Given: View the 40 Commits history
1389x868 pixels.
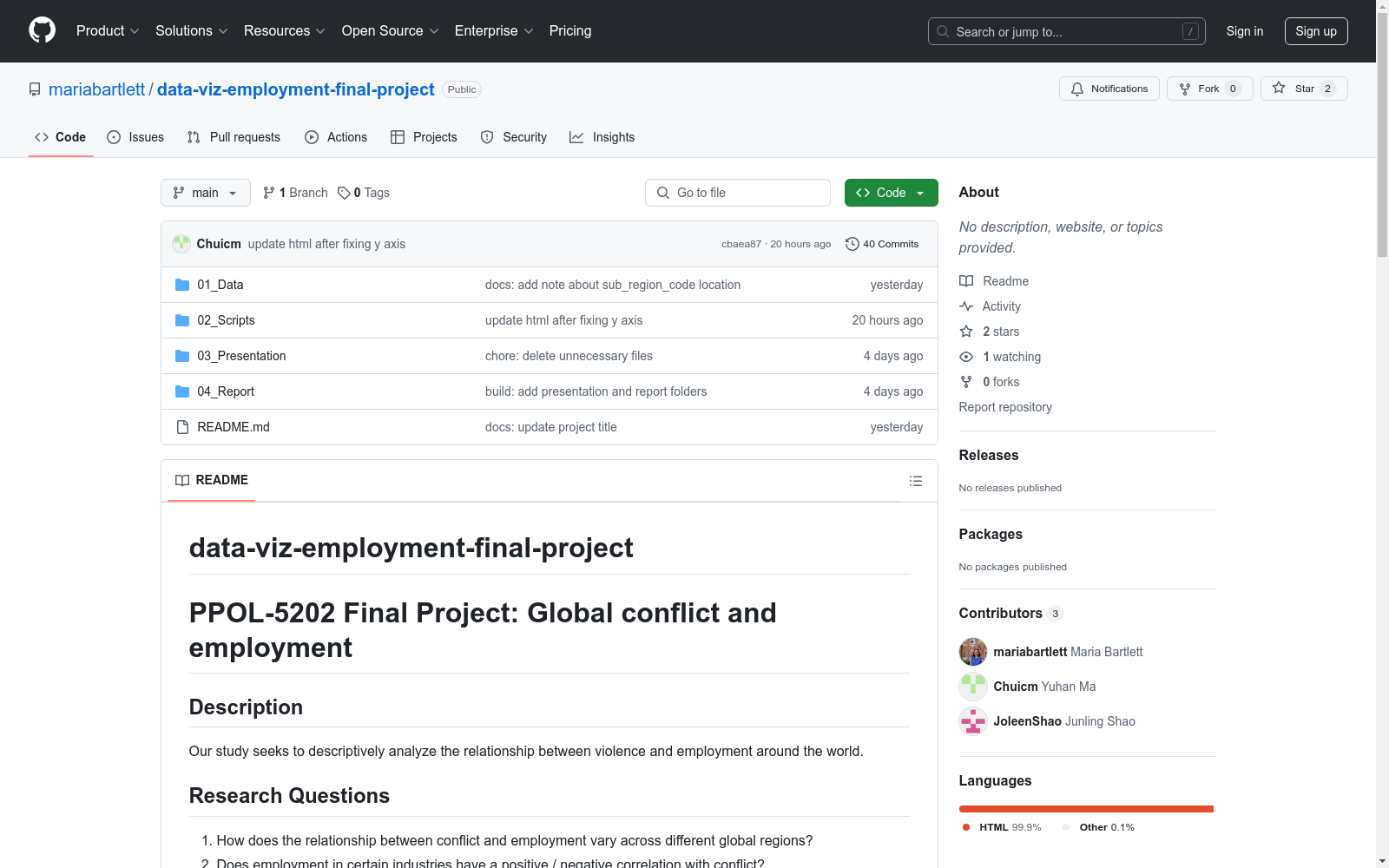Looking at the screenshot, I should pyautogui.click(x=882, y=244).
